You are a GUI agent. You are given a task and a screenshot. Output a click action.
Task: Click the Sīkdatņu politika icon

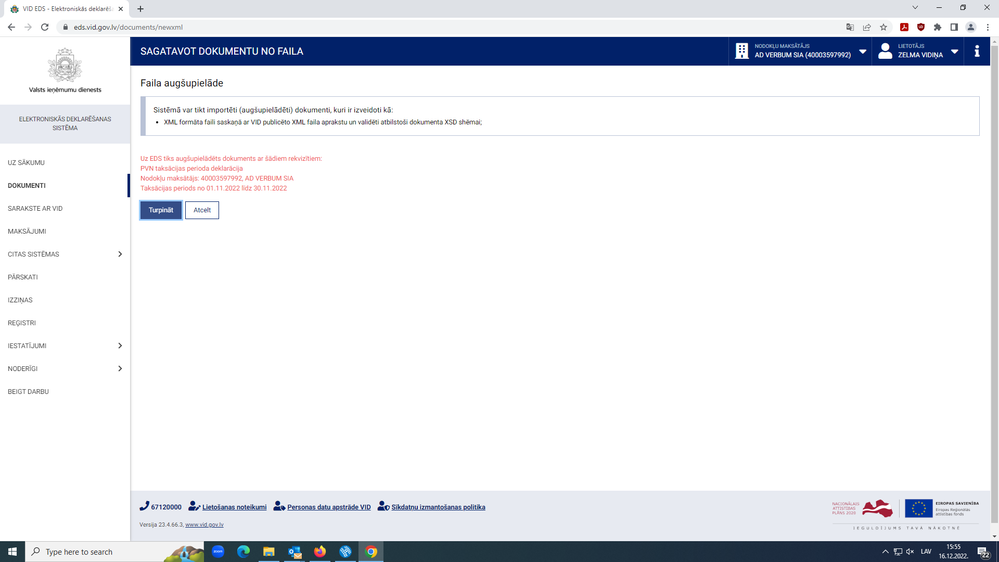[384, 506]
